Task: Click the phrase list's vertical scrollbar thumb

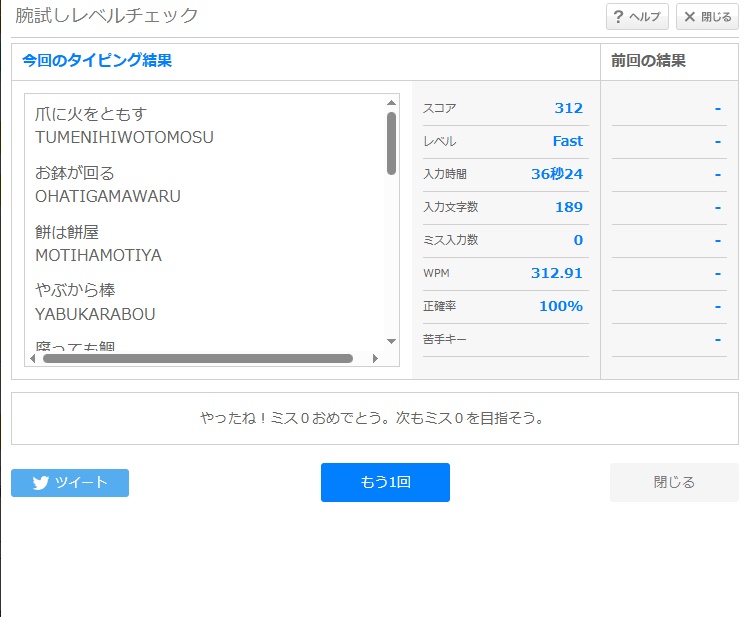Action: pyautogui.click(x=391, y=143)
